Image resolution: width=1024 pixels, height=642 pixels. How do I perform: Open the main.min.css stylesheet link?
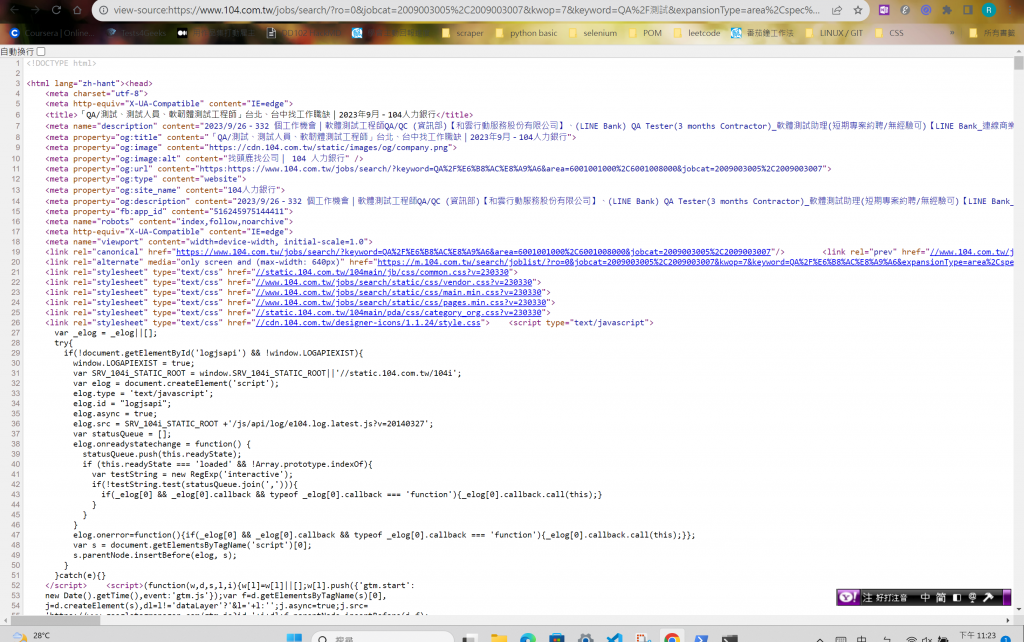(x=398, y=292)
